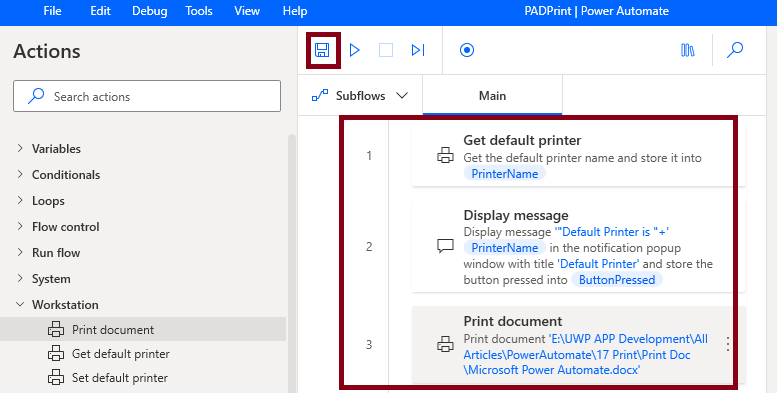Click the Workstation label in Actions pane
This screenshot has height=393, width=777.
click(x=65, y=304)
